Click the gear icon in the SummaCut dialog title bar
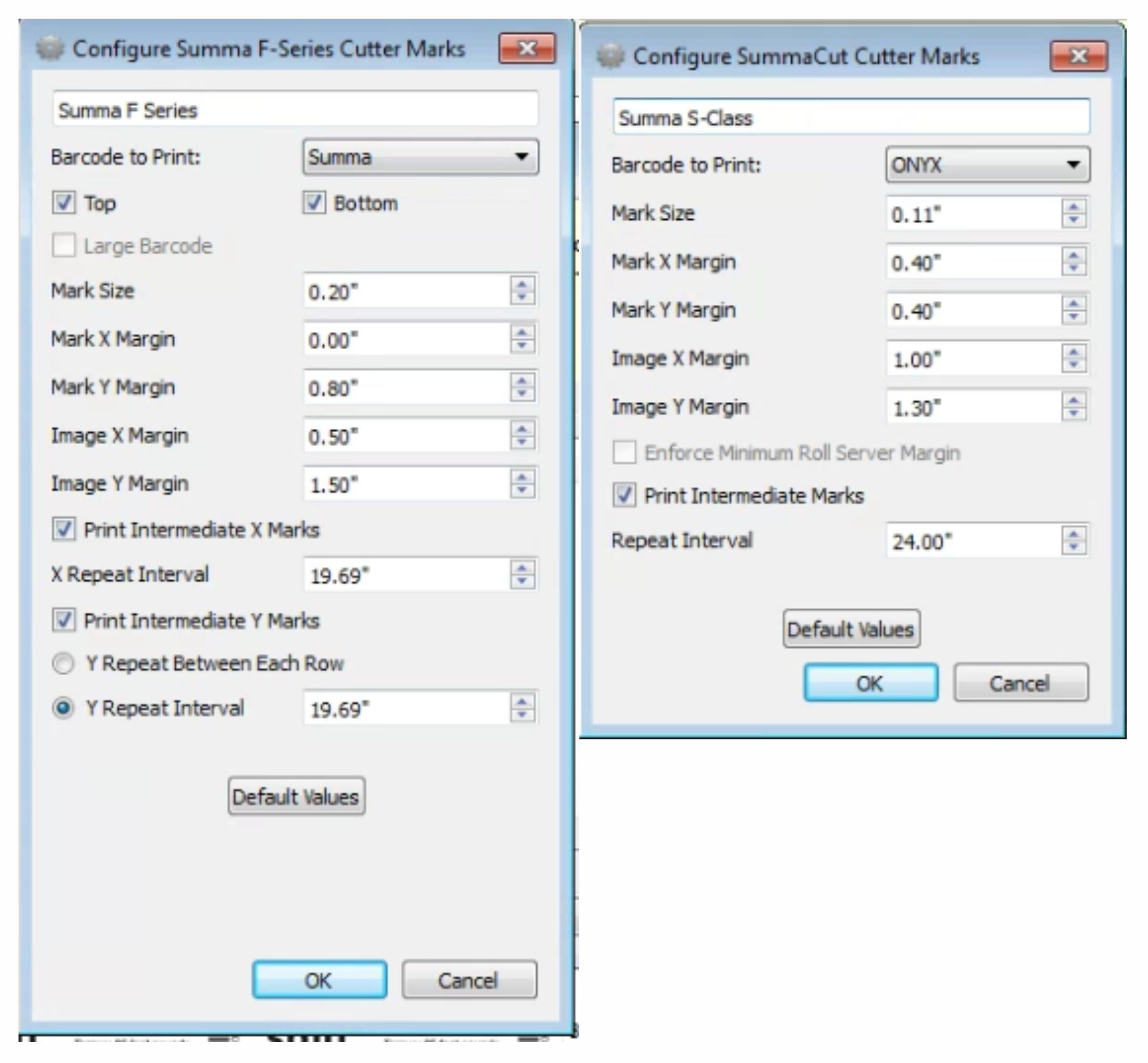Viewport: 1148px width, 1063px height. pos(610,56)
